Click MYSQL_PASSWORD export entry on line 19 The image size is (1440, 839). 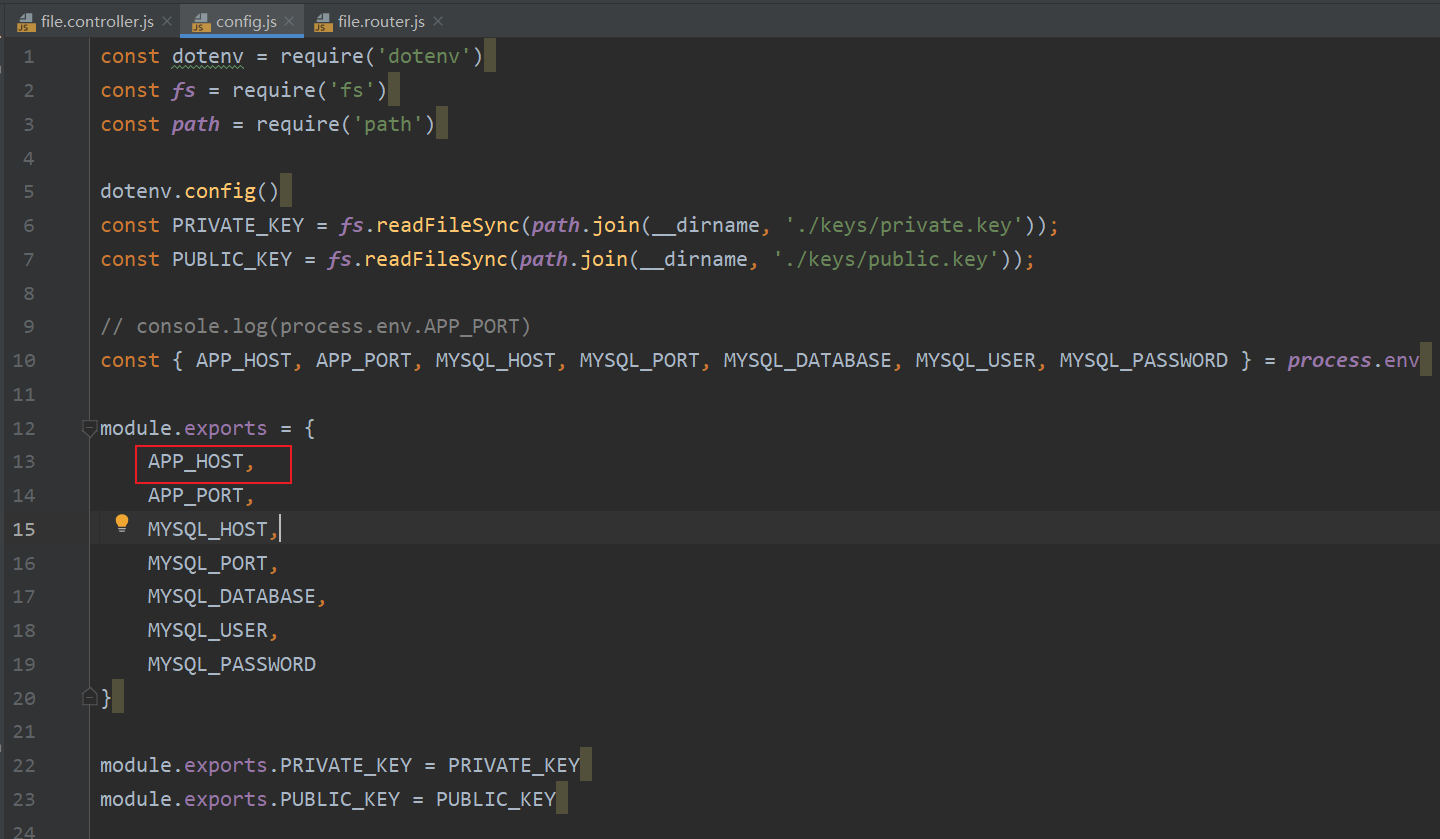(232, 664)
